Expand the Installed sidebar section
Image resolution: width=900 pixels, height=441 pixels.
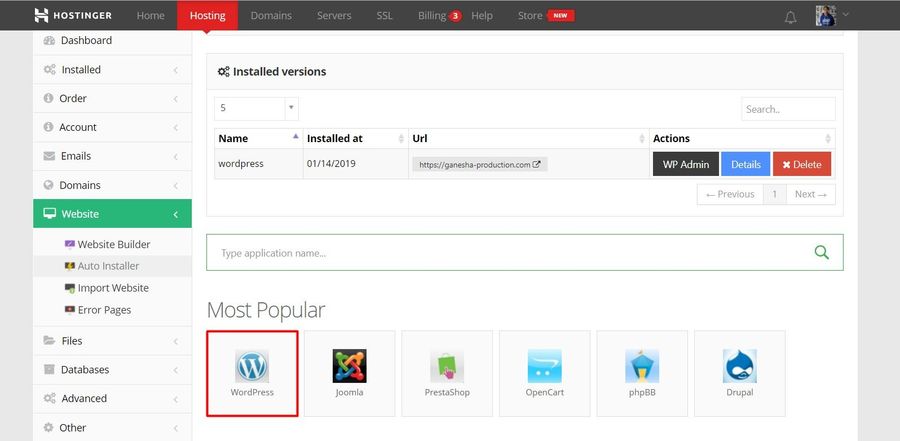coord(112,69)
